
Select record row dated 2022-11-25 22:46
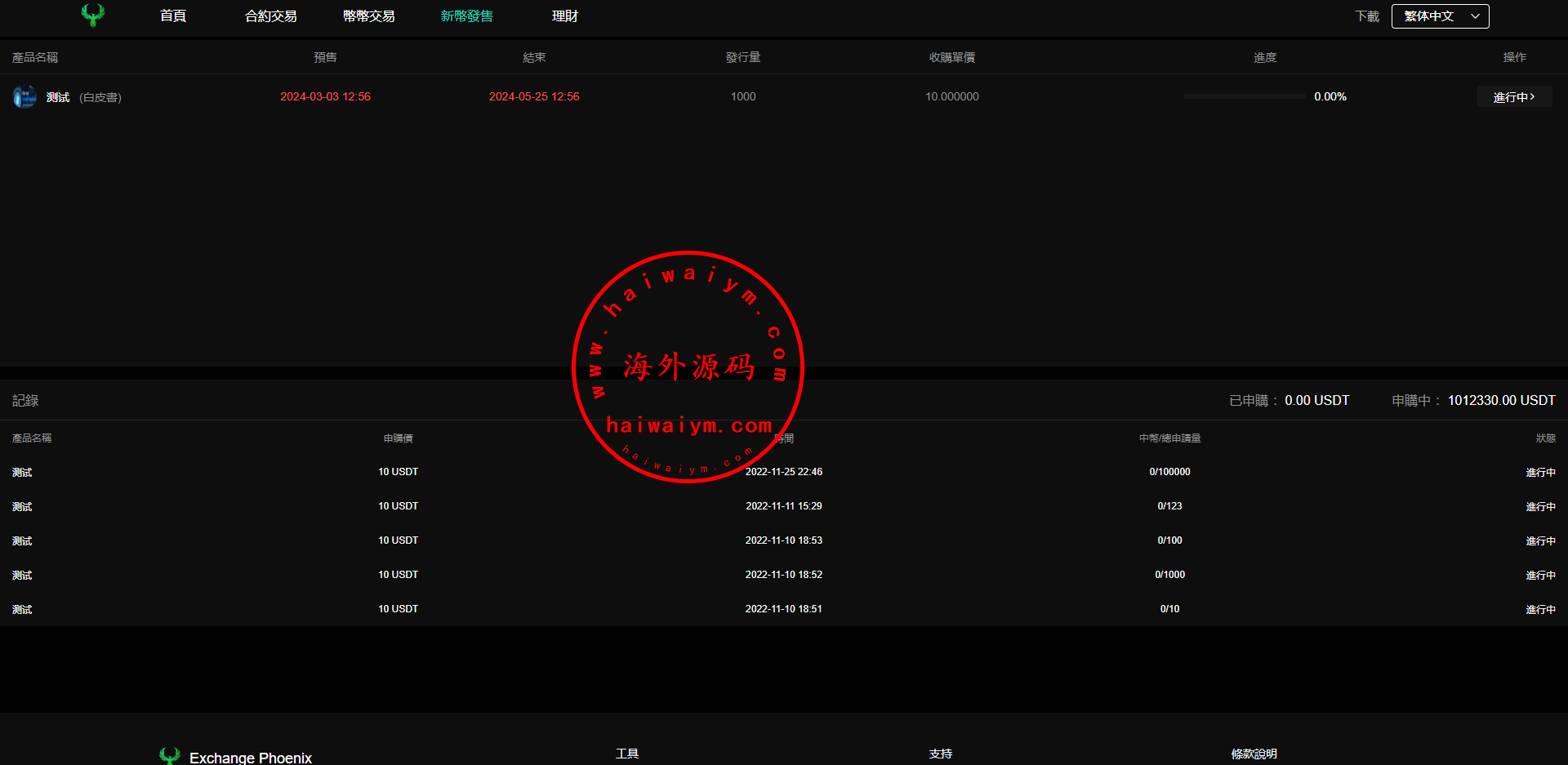pyautogui.click(x=783, y=472)
